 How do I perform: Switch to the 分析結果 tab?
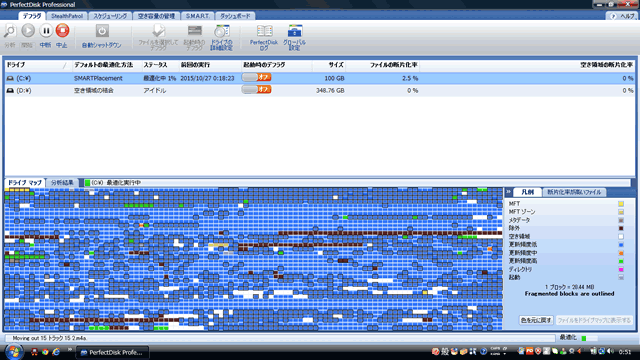pyautogui.click(x=62, y=182)
